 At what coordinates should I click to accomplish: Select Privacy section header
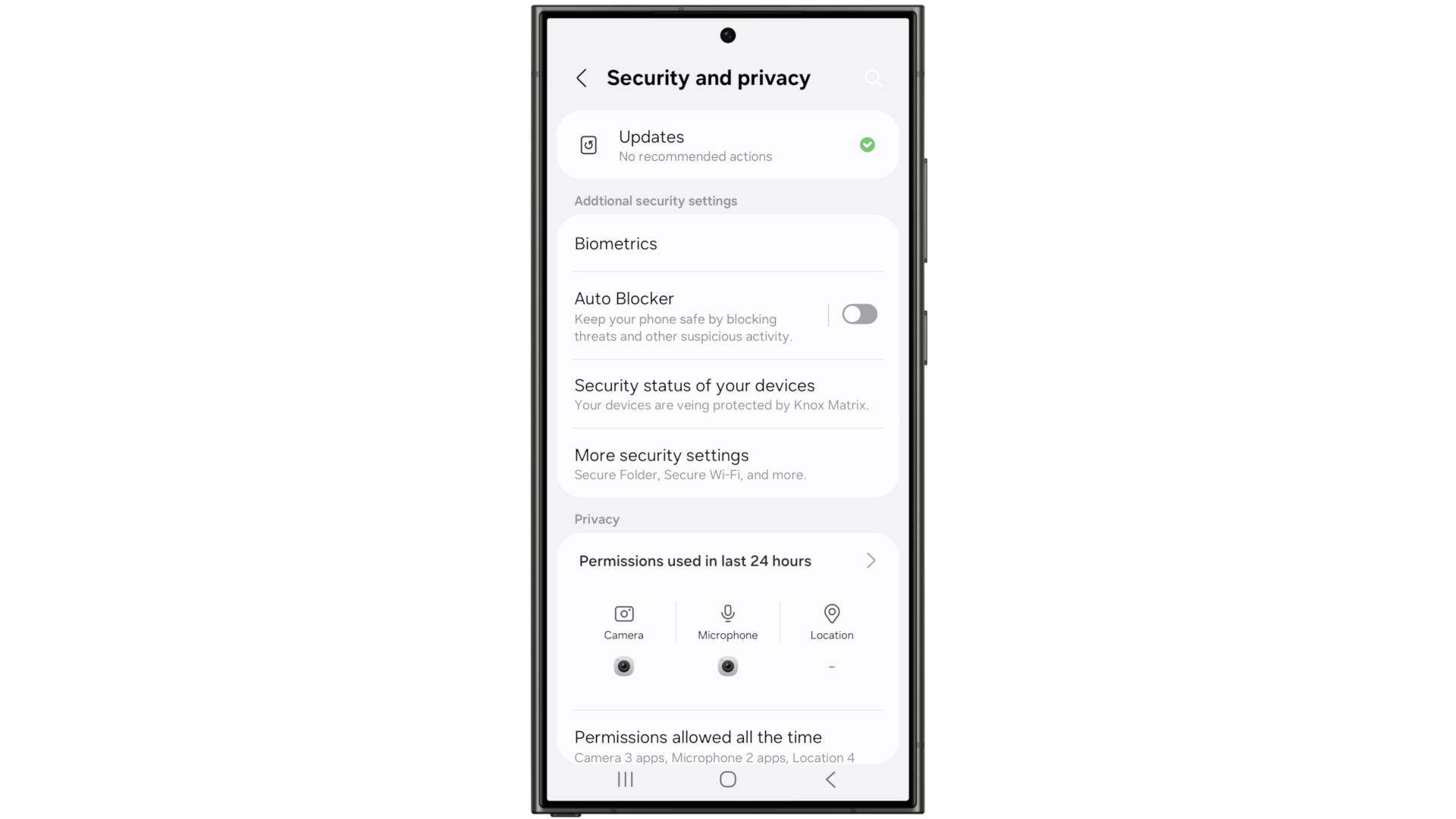(597, 518)
